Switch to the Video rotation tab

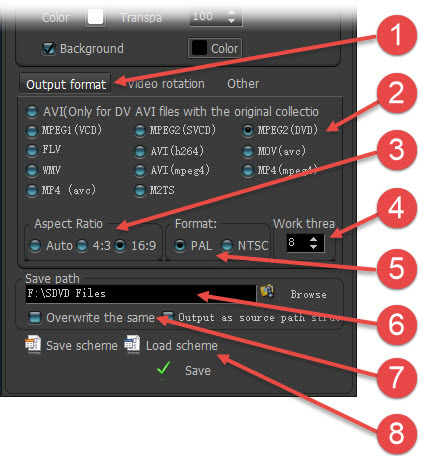[166, 84]
